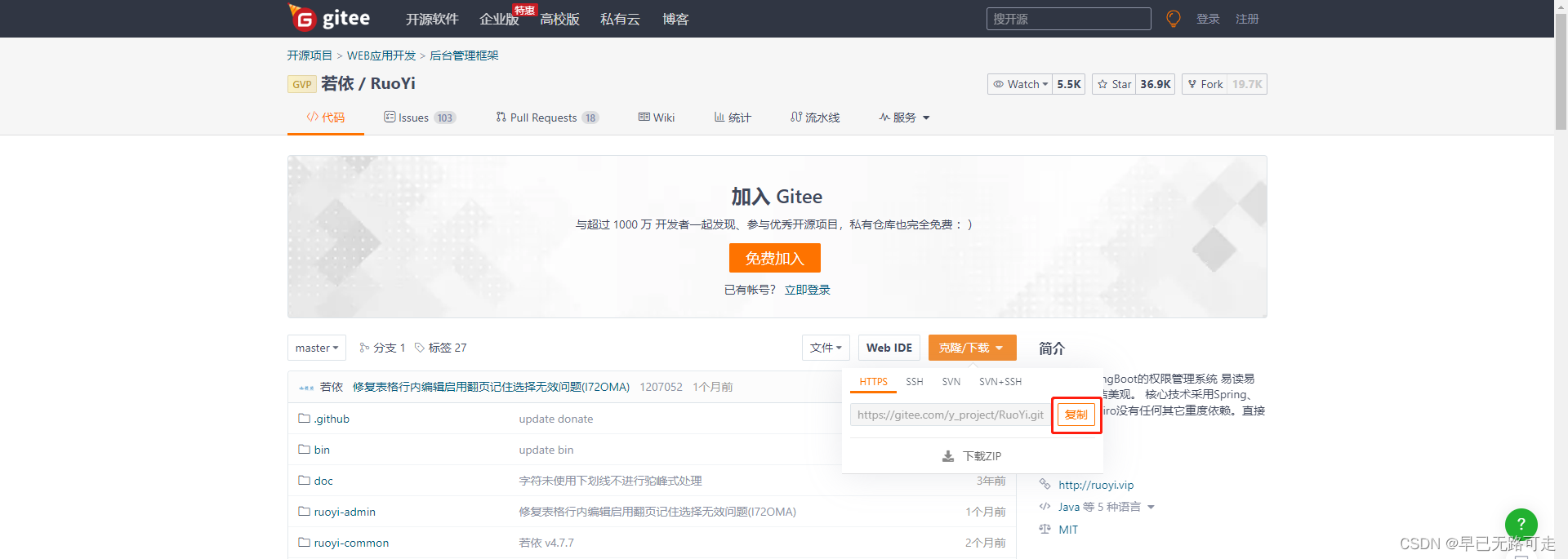Click the Web IDE button
This screenshot has height=559, width=1568.
coord(889,348)
